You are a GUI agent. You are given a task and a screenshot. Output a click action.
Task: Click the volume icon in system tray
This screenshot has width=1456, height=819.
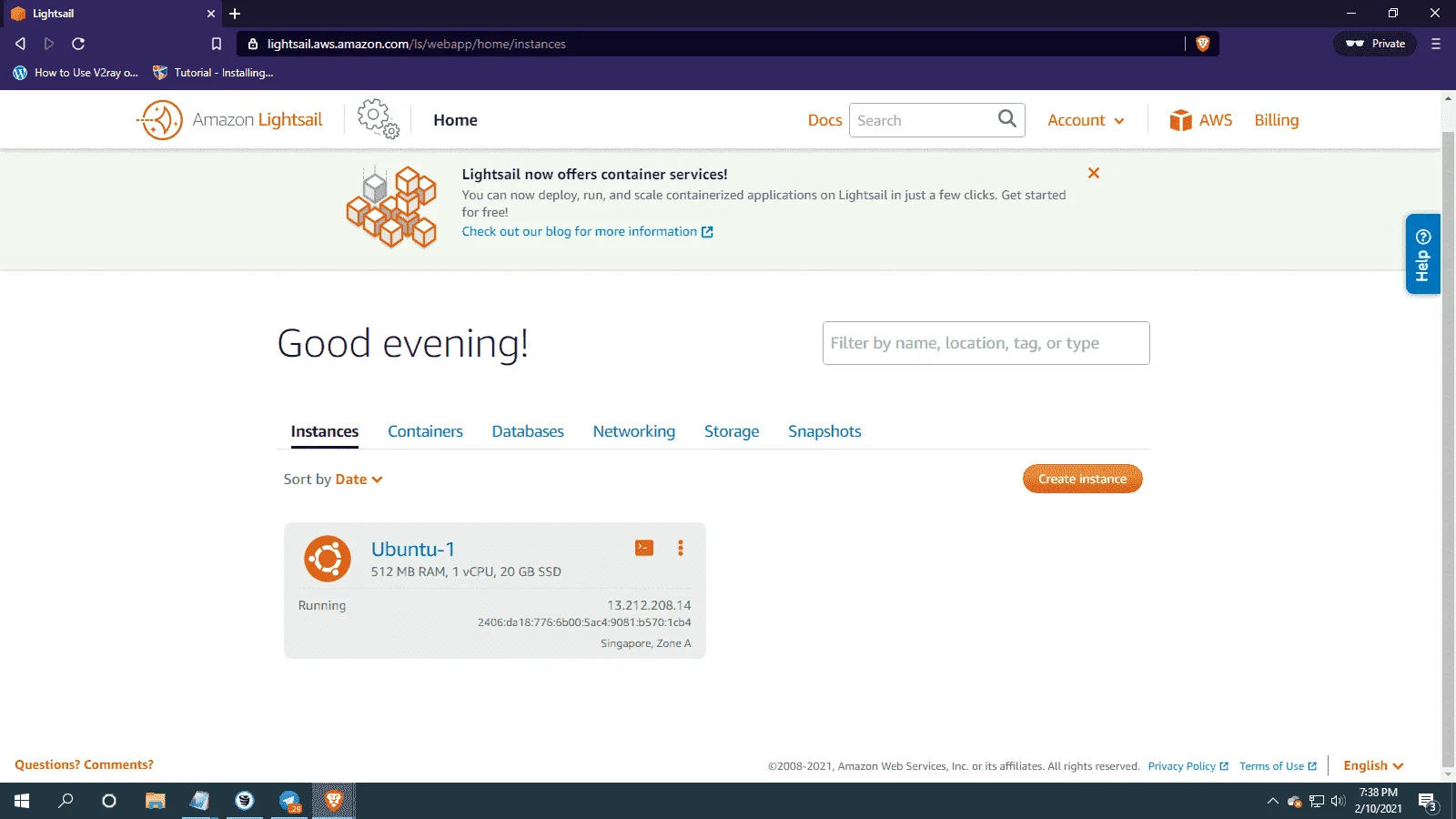(1338, 802)
